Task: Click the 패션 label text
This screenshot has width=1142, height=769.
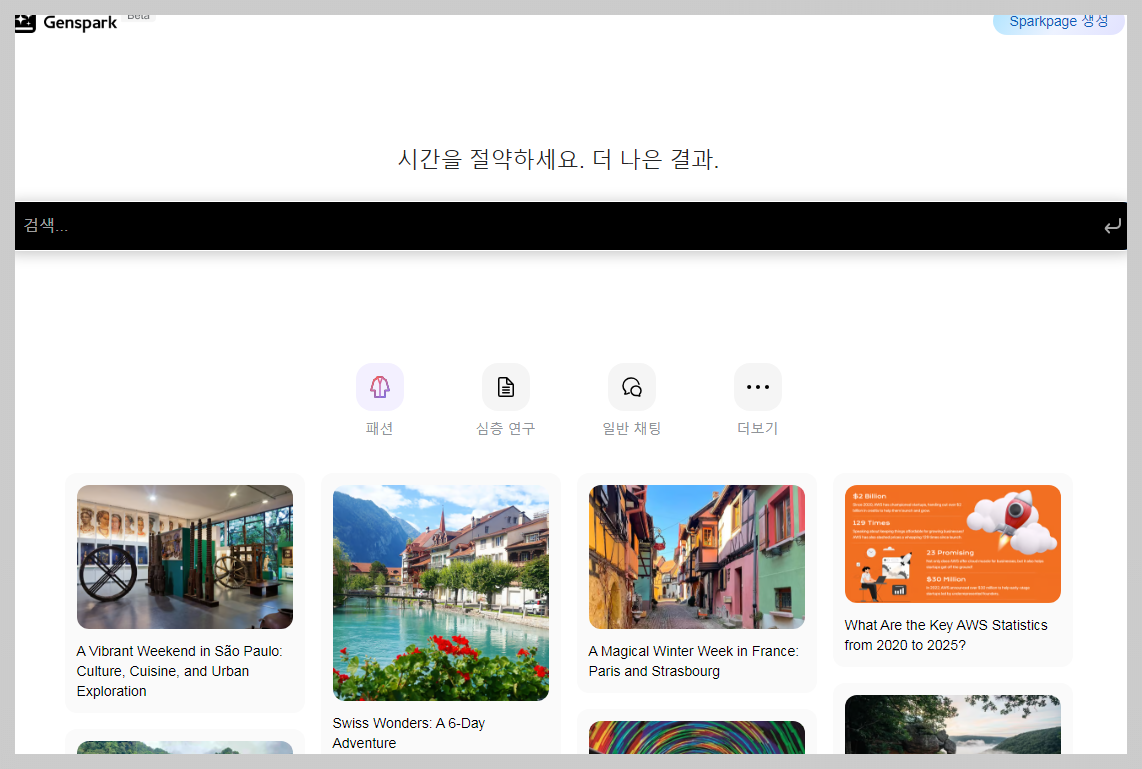Action: pos(379,428)
